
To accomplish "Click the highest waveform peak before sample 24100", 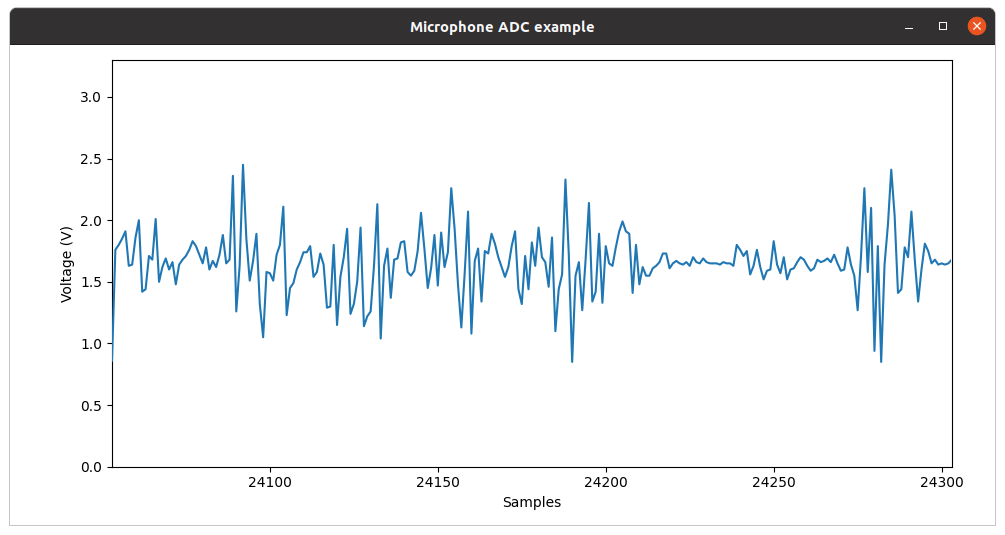I will [x=243, y=165].
